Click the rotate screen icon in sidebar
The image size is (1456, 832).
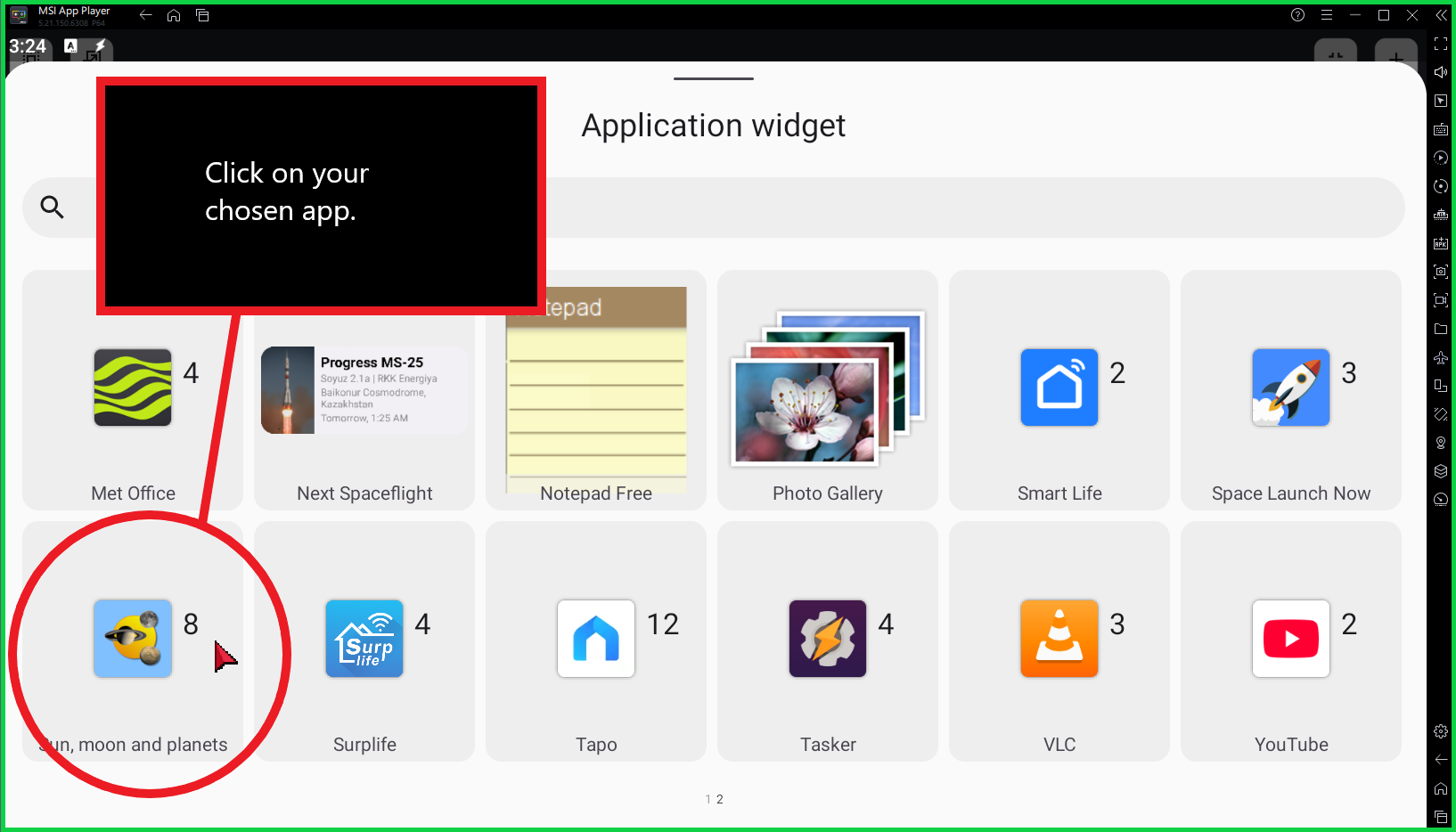point(1441,386)
